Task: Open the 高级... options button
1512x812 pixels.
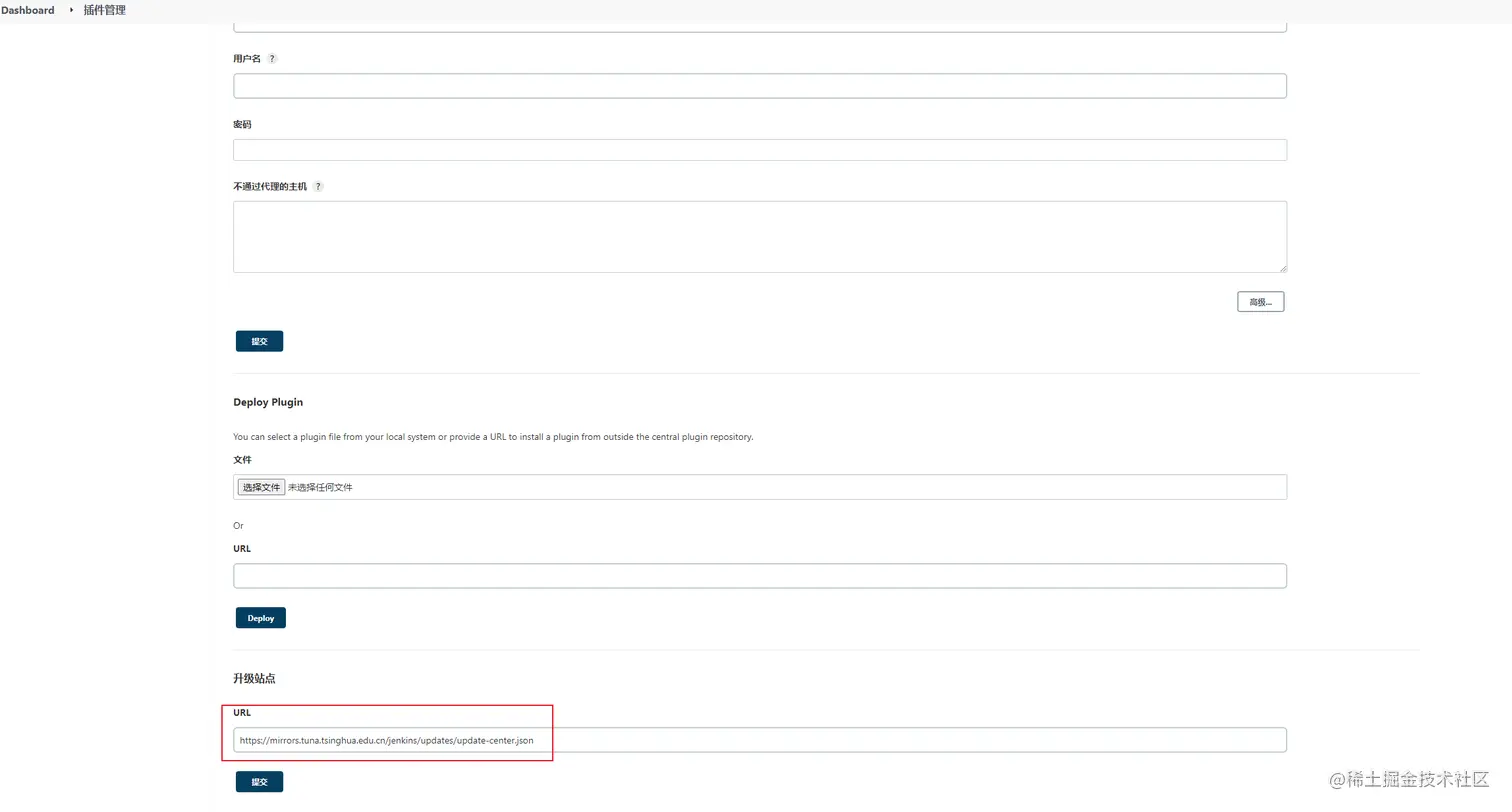Action: pyautogui.click(x=1260, y=302)
